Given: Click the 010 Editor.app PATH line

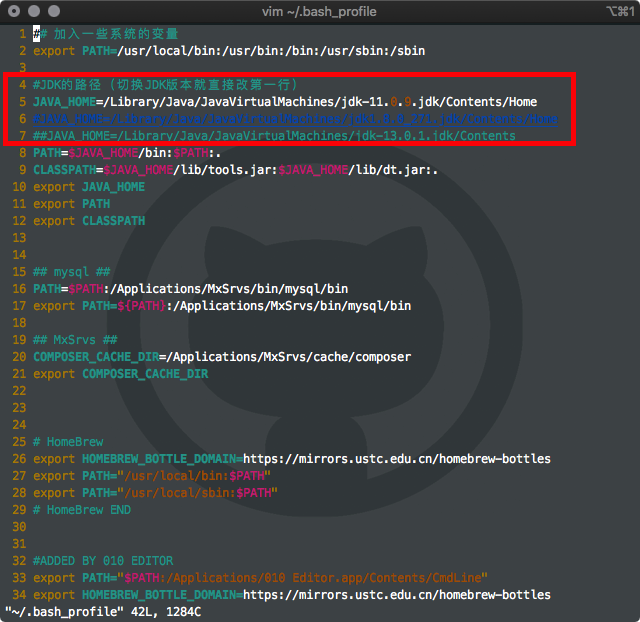Looking at the screenshot, I should click(x=260, y=578).
